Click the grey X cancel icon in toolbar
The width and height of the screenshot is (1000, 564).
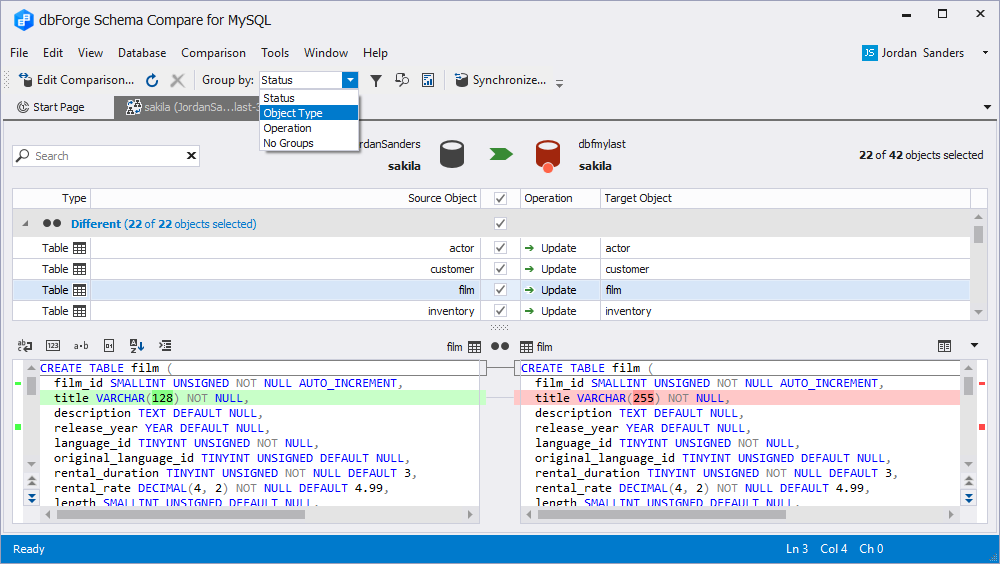point(177,80)
